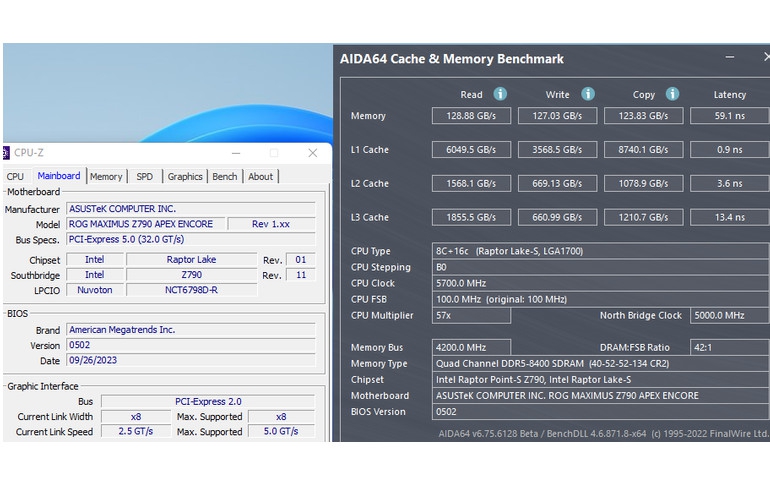Click the L1 Cache Read 6049.5 GB/s value
Image resolution: width=770 pixels, height=484 pixels.
point(471,150)
